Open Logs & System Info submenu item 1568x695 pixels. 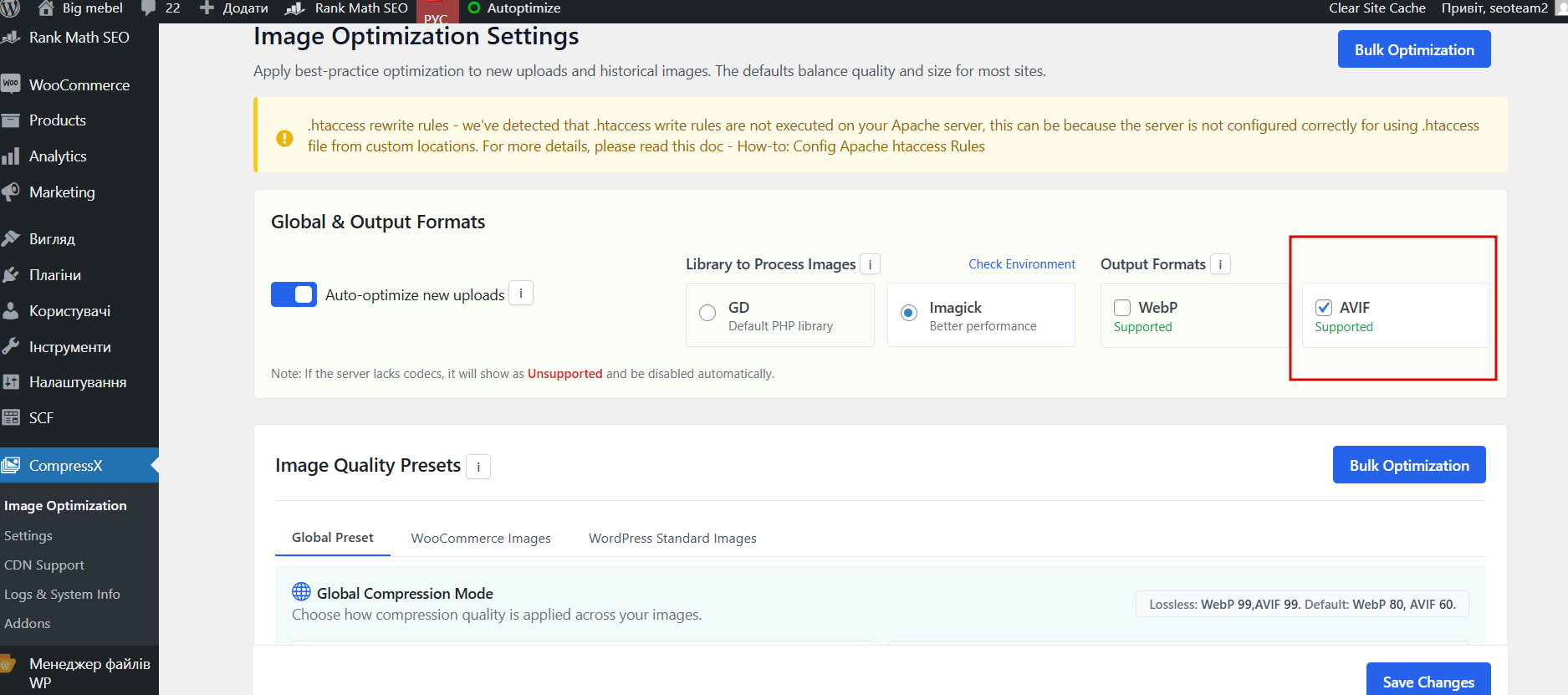coord(62,595)
